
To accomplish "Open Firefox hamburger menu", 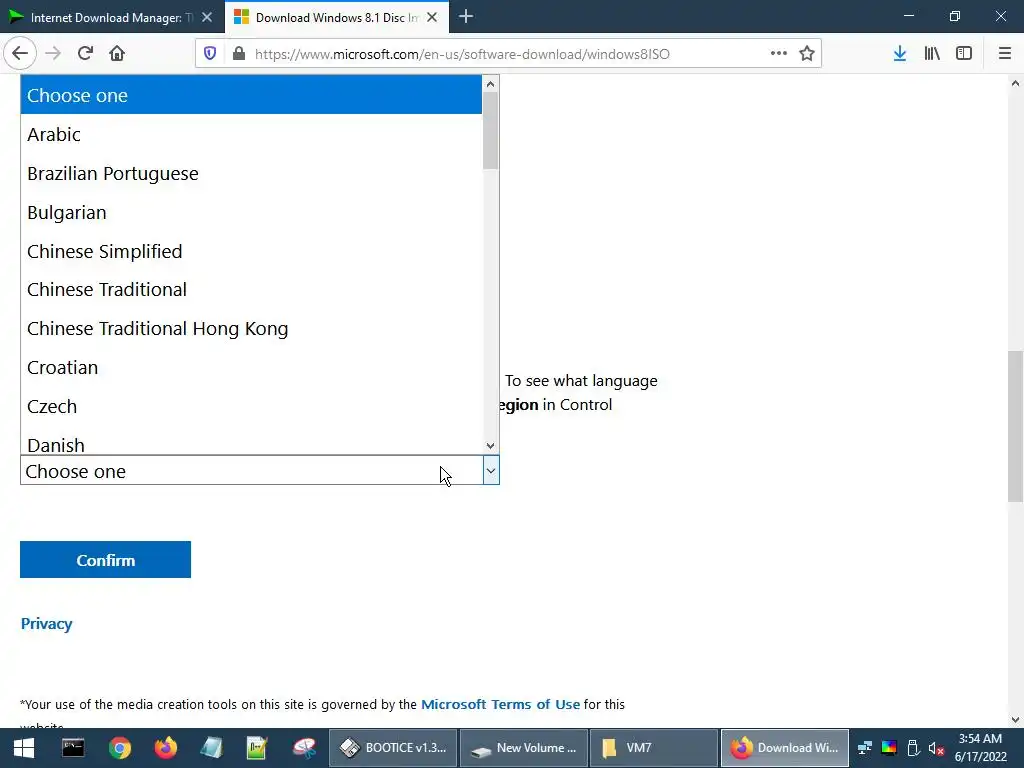I will click(x=1005, y=54).
